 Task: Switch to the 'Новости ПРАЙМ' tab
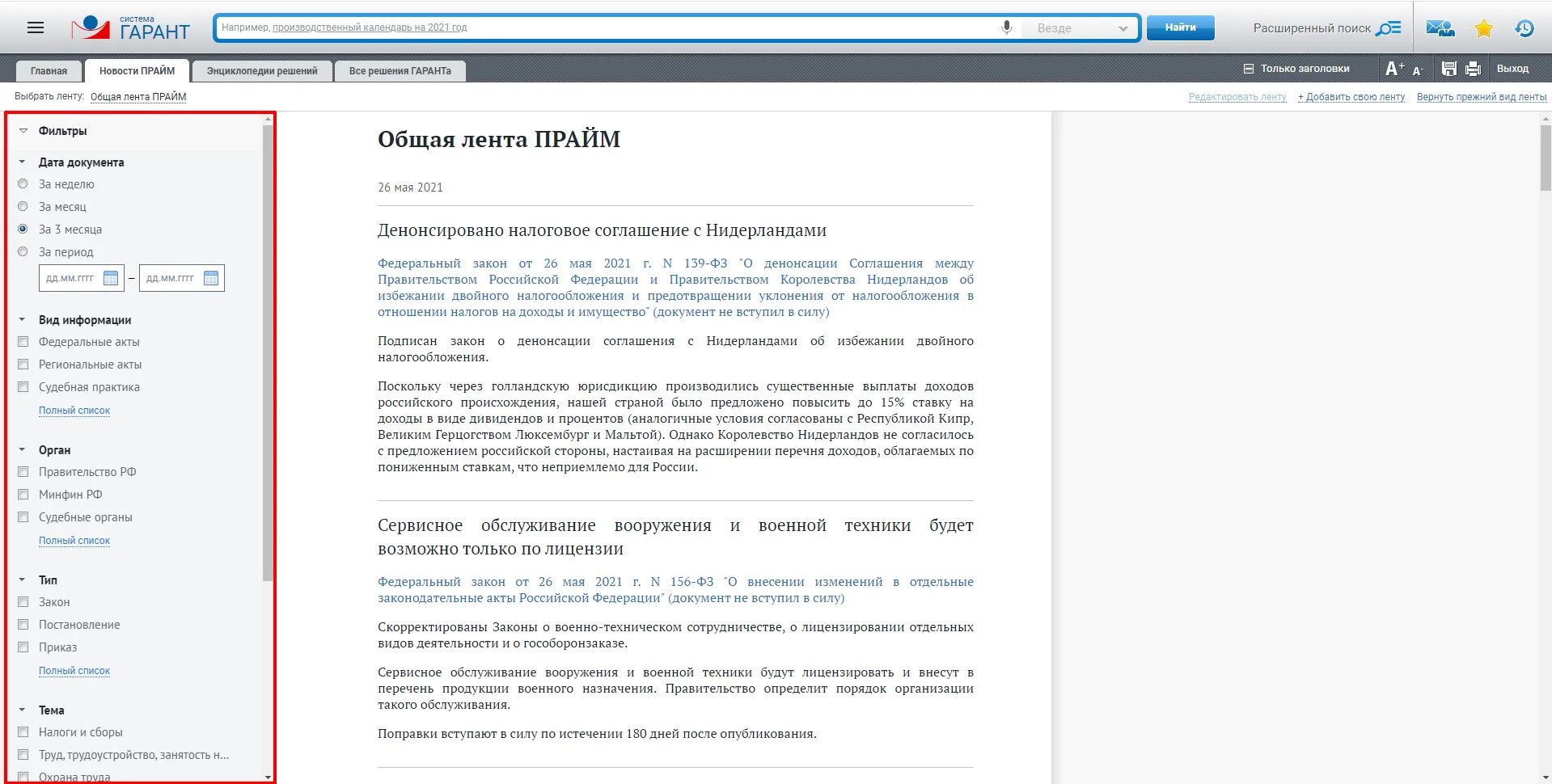pyautogui.click(x=137, y=71)
